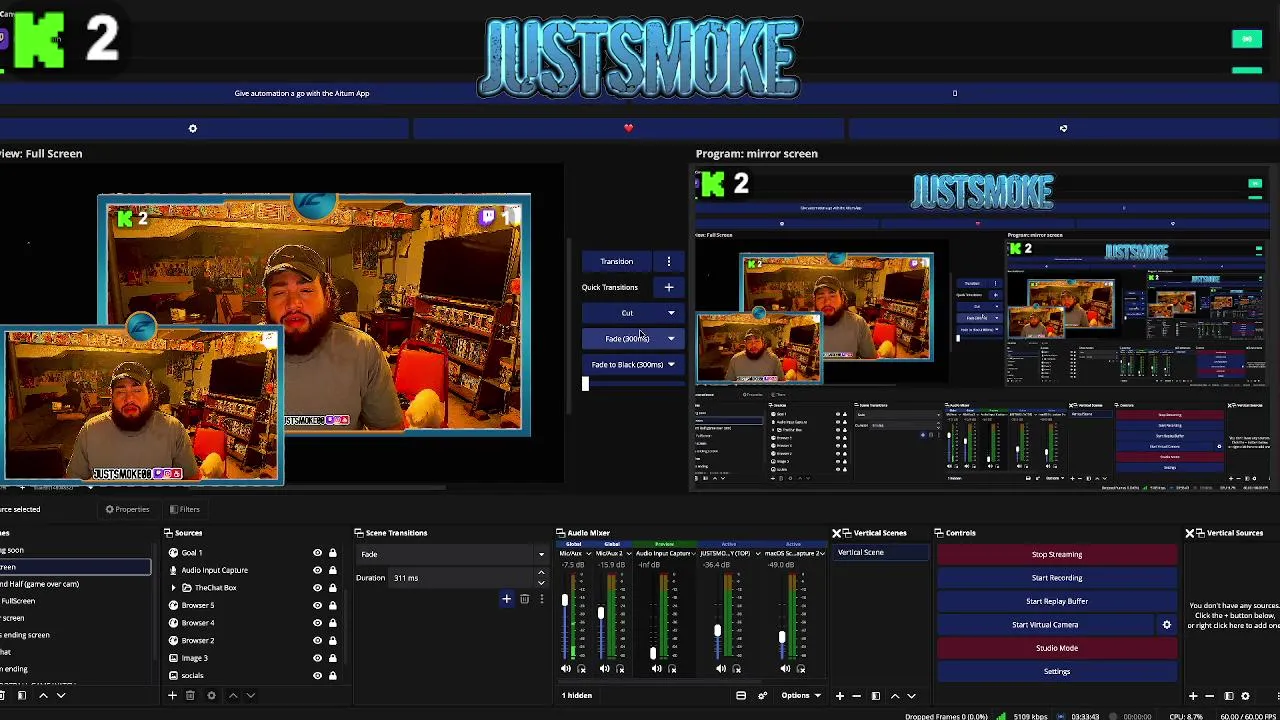Toggle the Audio Mixer layout icon
Image resolution: width=1280 pixels, height=720 pixels.
point(741,696)
